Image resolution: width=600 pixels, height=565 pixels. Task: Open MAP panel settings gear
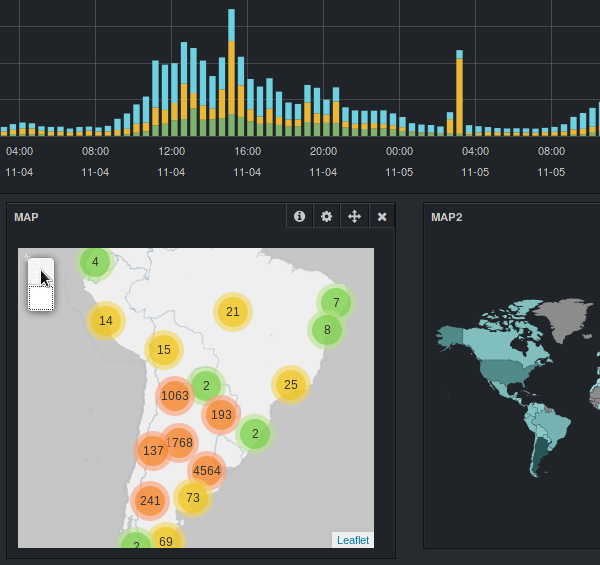pos(326,217)
